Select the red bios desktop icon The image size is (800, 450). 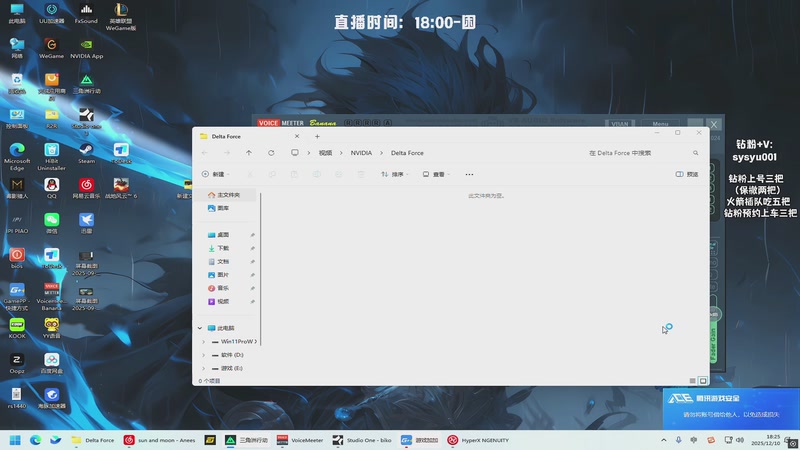point(17,259)
